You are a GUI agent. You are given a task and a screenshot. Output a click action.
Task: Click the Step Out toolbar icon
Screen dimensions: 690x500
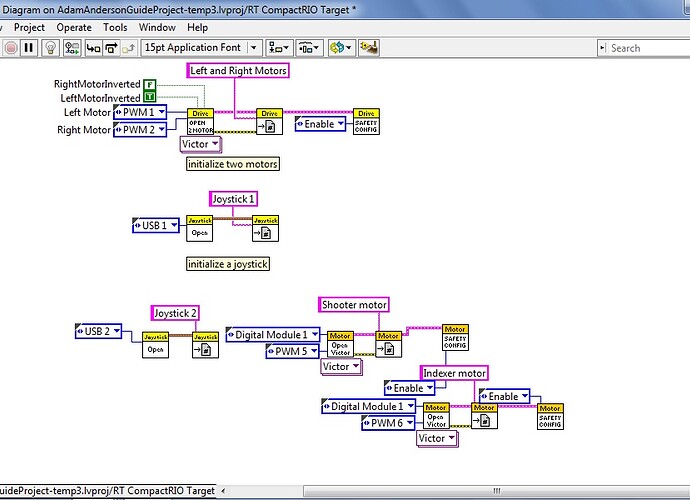[x=129, y=48]
